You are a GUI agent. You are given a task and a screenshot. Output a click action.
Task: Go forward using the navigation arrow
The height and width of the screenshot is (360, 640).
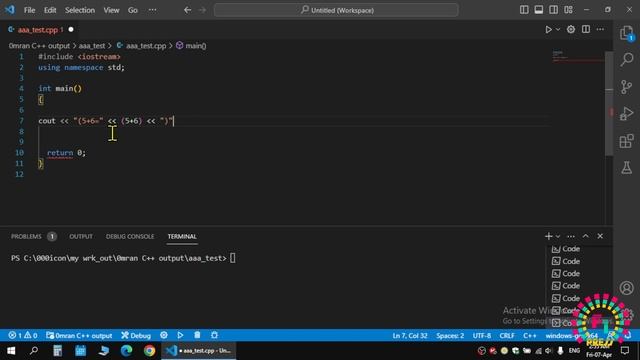click(x=202, y=10)
